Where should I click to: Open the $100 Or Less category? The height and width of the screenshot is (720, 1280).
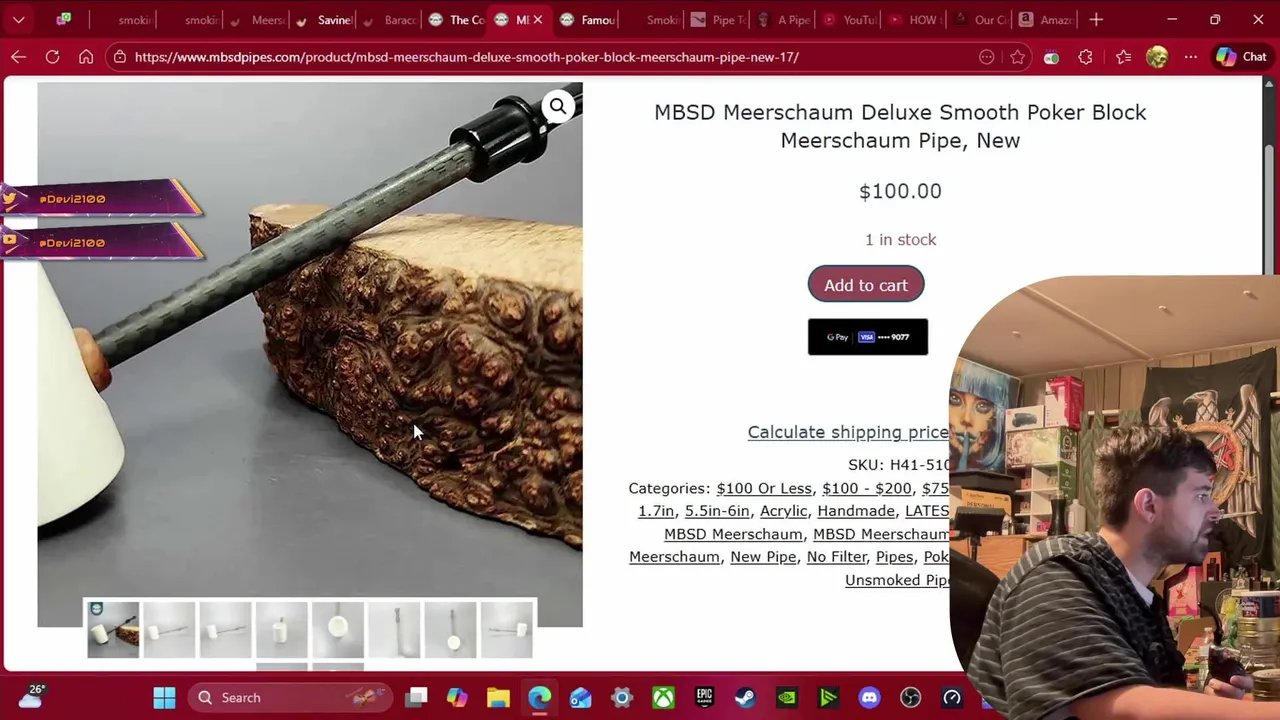pyautogui.click(x=764, y=488)
